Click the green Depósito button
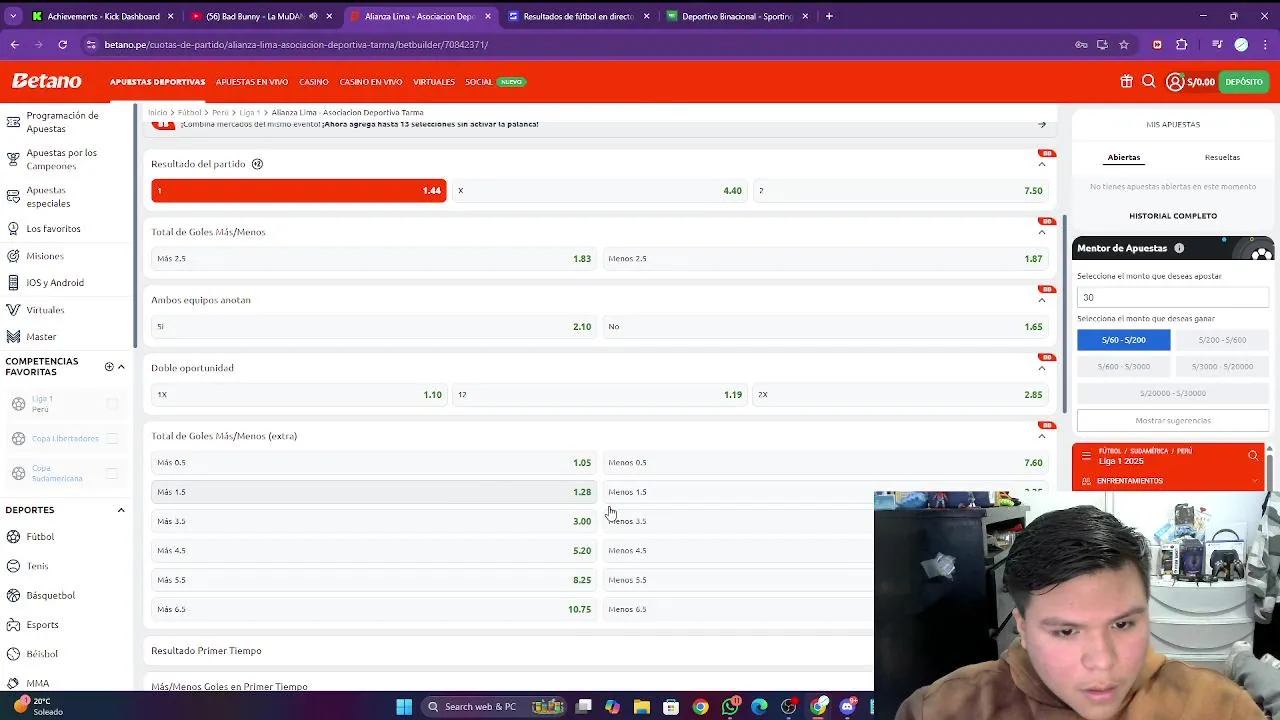Image resolution: width=1280 pixels, height=720 pixels. [x=1244, y=82]
